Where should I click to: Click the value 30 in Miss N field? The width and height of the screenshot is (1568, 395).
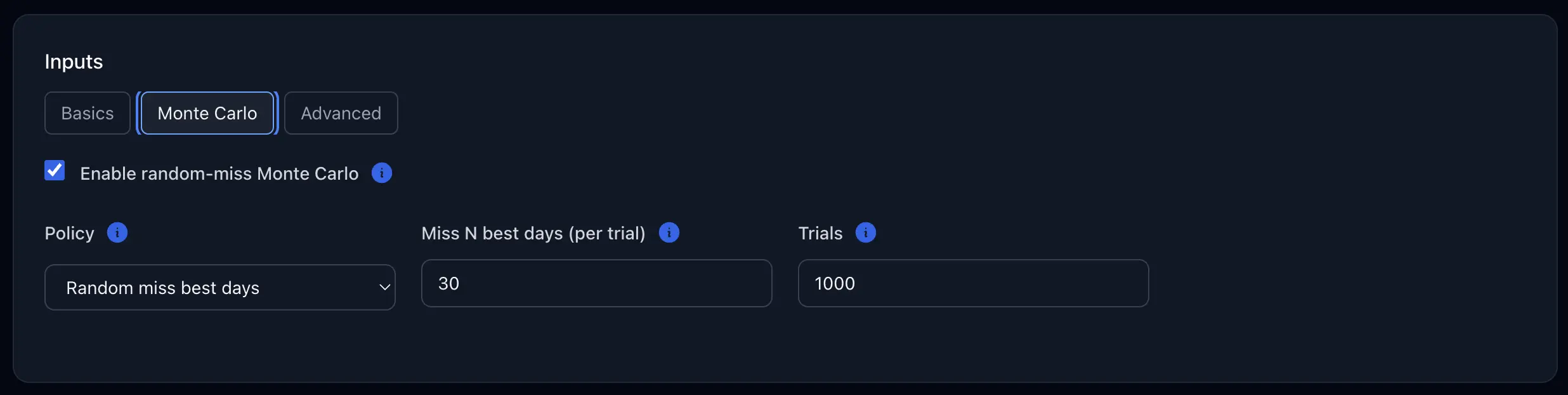click(448, 283)
